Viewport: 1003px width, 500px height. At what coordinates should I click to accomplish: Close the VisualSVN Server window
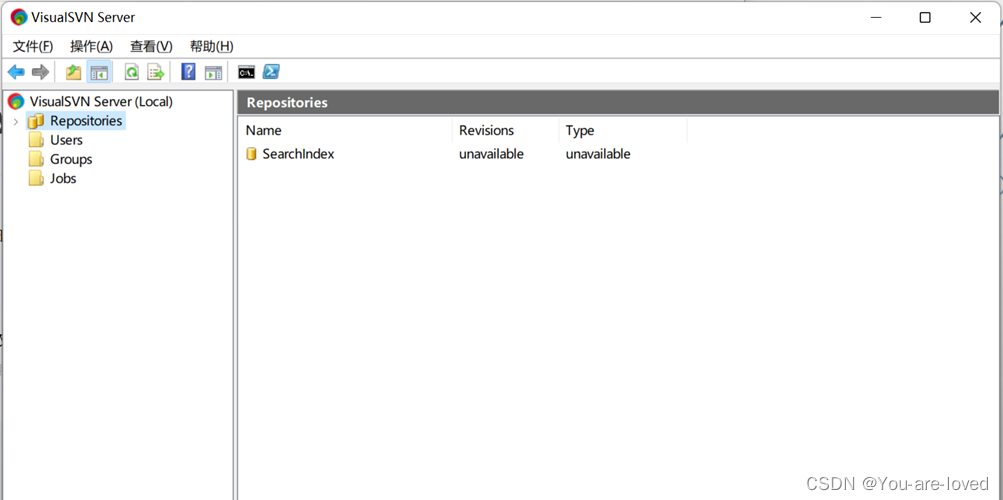(975, 18)
